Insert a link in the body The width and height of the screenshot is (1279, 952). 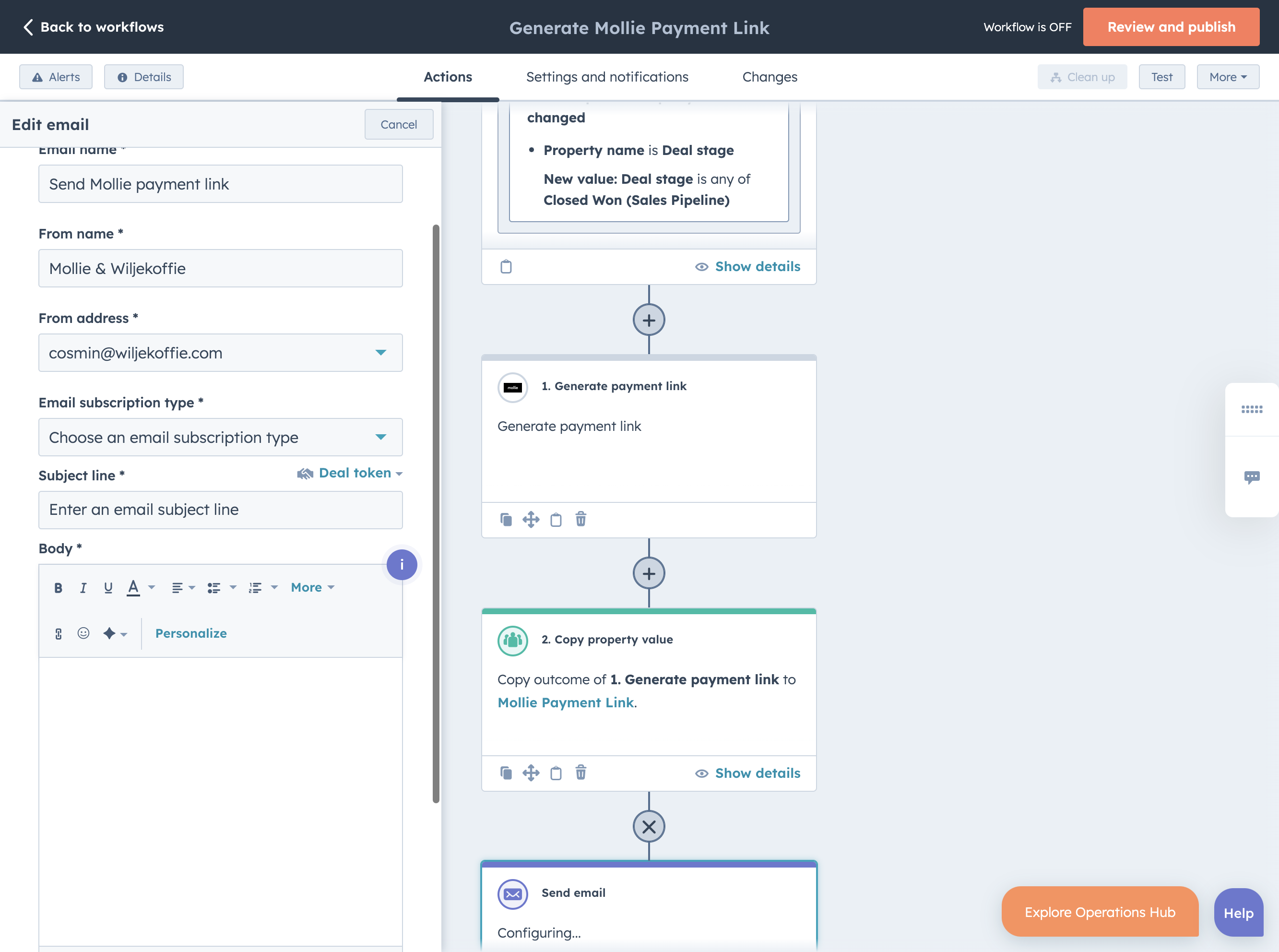pos(58,634)
